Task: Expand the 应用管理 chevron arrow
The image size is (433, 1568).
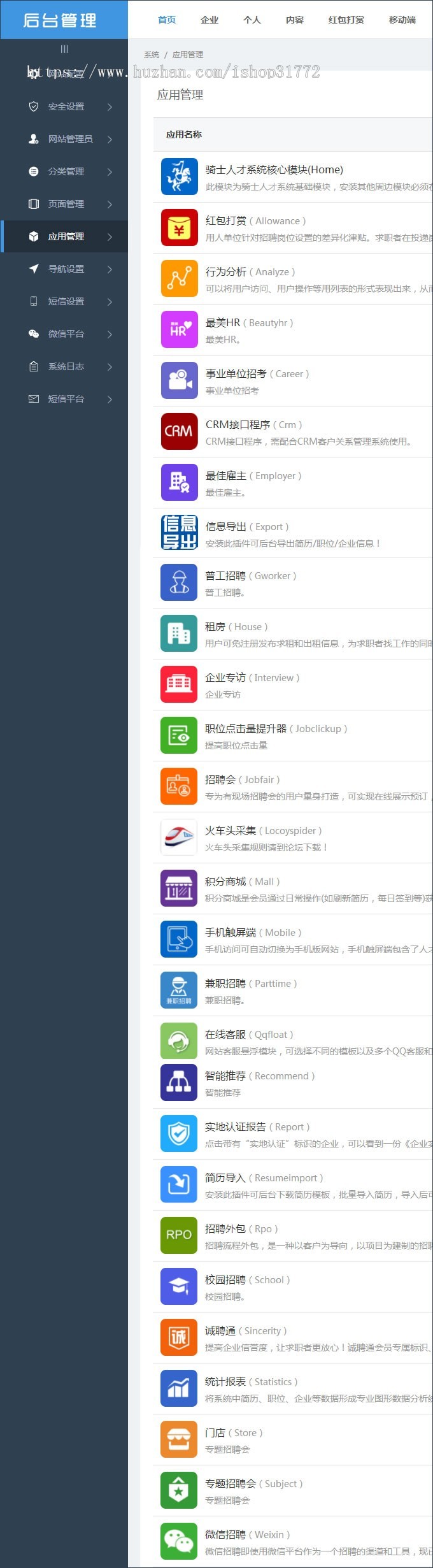Action: click(110, 237)
